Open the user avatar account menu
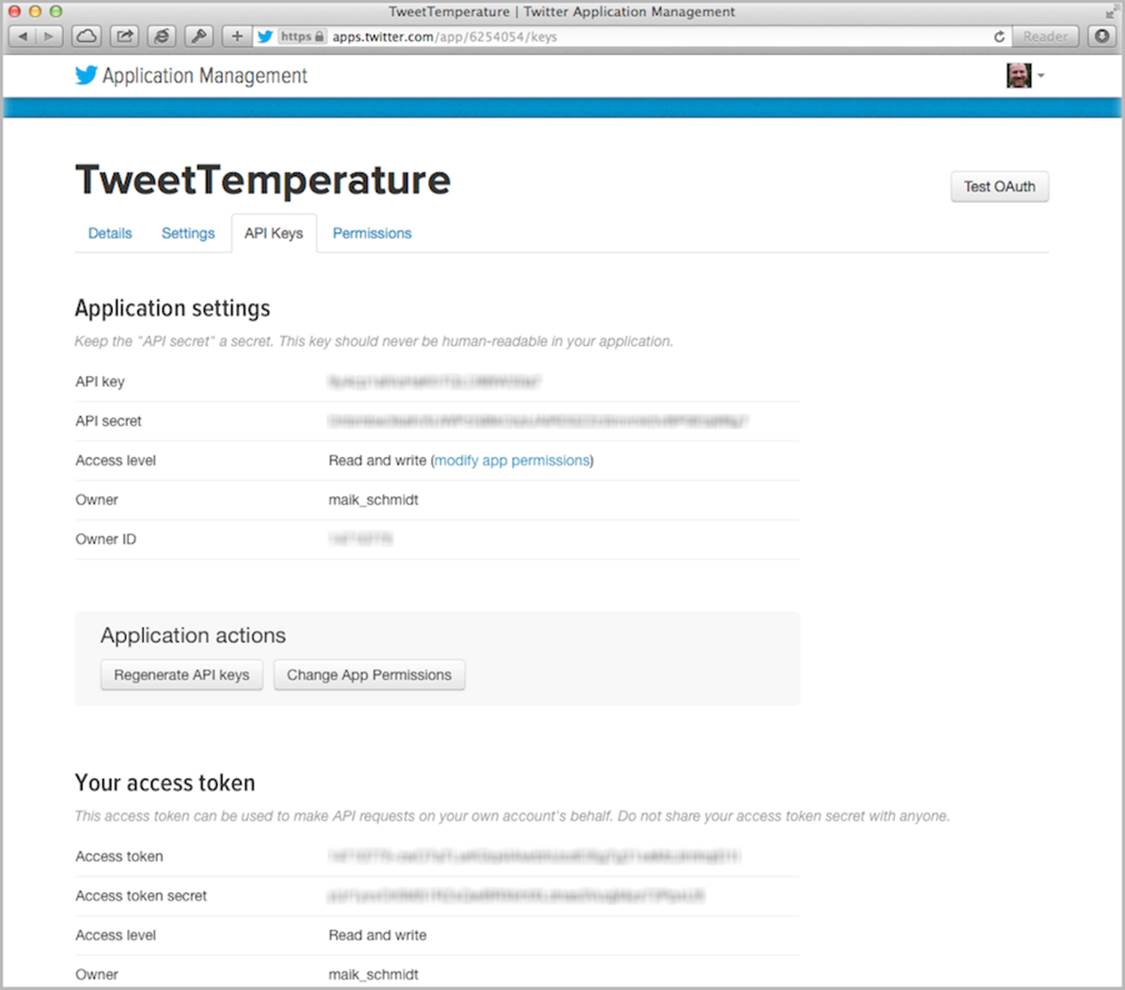Screen dimensions: 1125x990 click(x=1025, y=75)
